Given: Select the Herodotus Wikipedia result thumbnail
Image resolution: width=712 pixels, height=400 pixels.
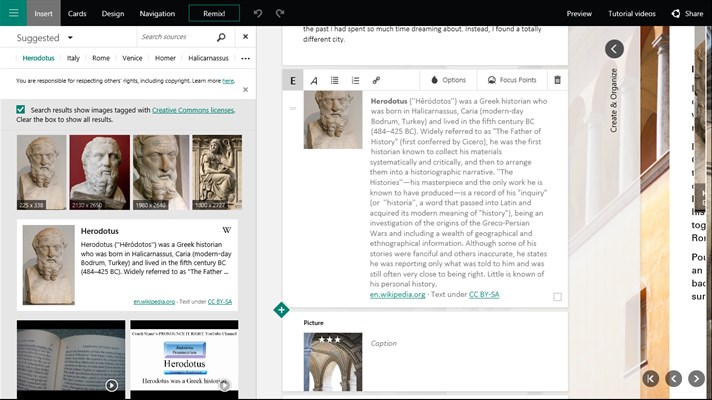Looking at the screenshot, I should tap(49, 265).
